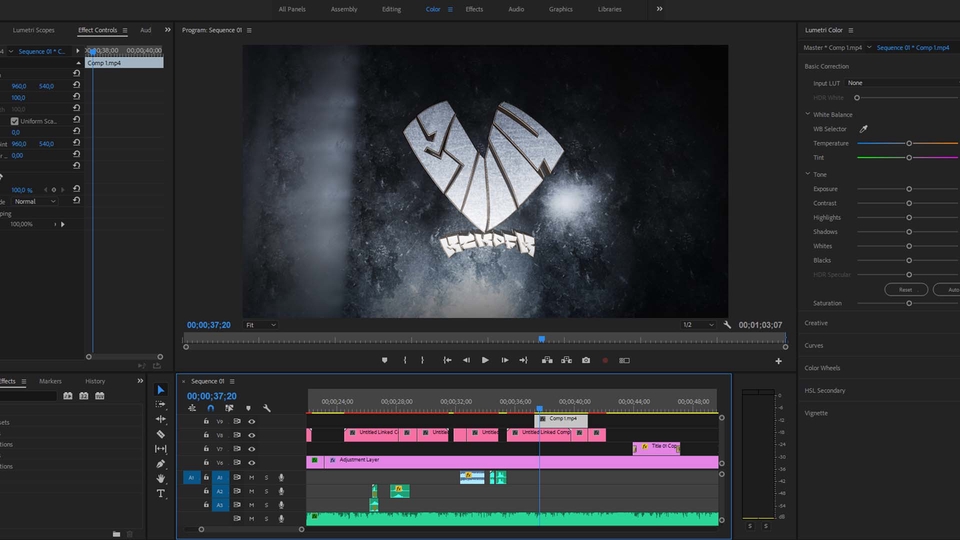The width and height of the screenshot is (960, 540).
Task: Select the Slip tool
Action: coord(160,449)
